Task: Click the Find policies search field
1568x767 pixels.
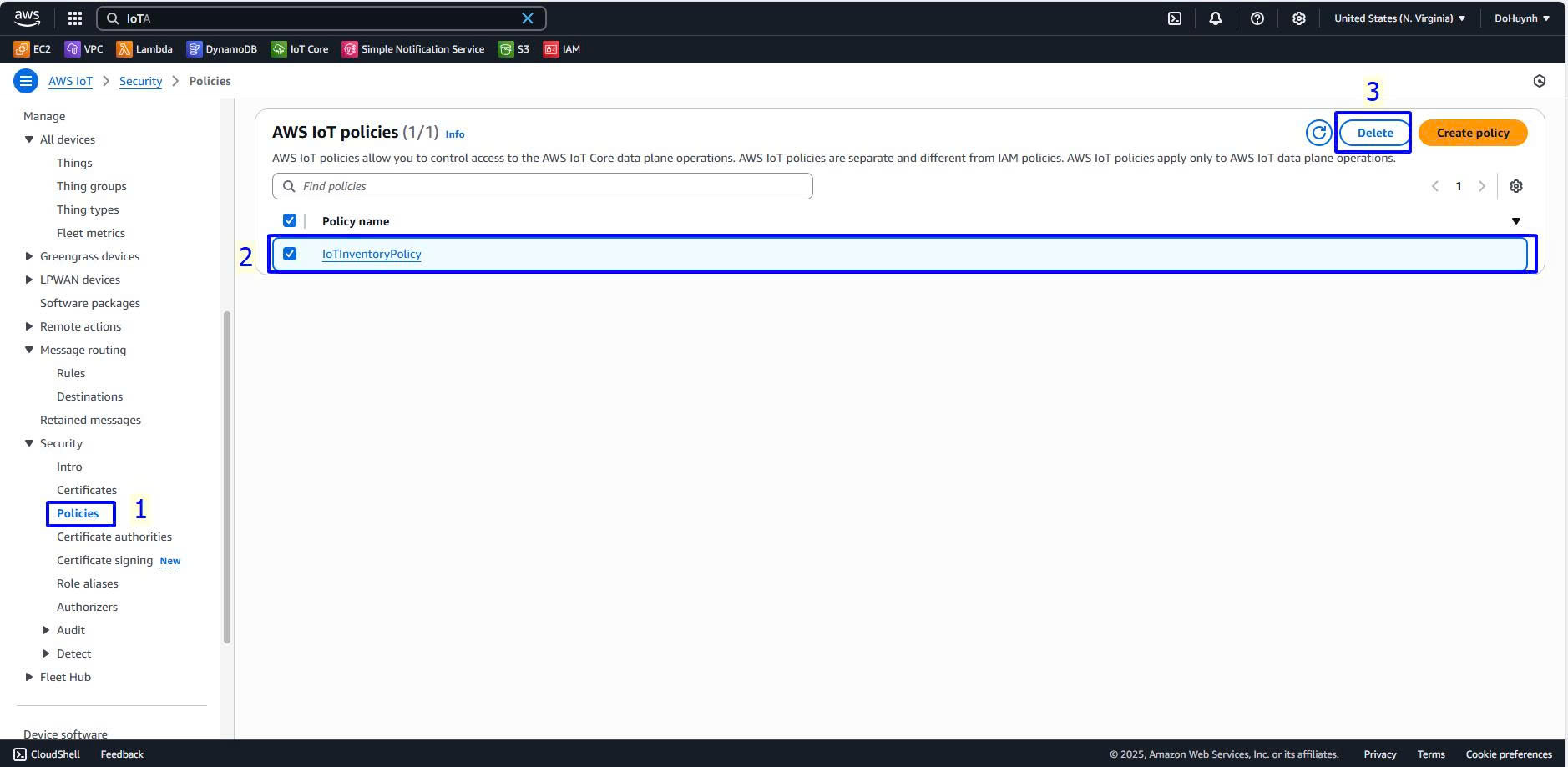Action: click(551, 186)
